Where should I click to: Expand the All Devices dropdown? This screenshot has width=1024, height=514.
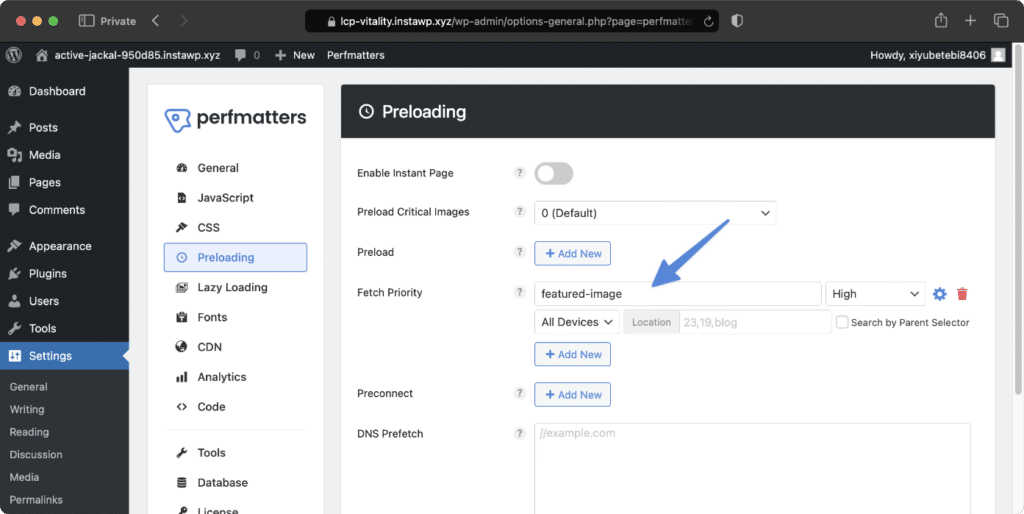(x=577, y=322)
